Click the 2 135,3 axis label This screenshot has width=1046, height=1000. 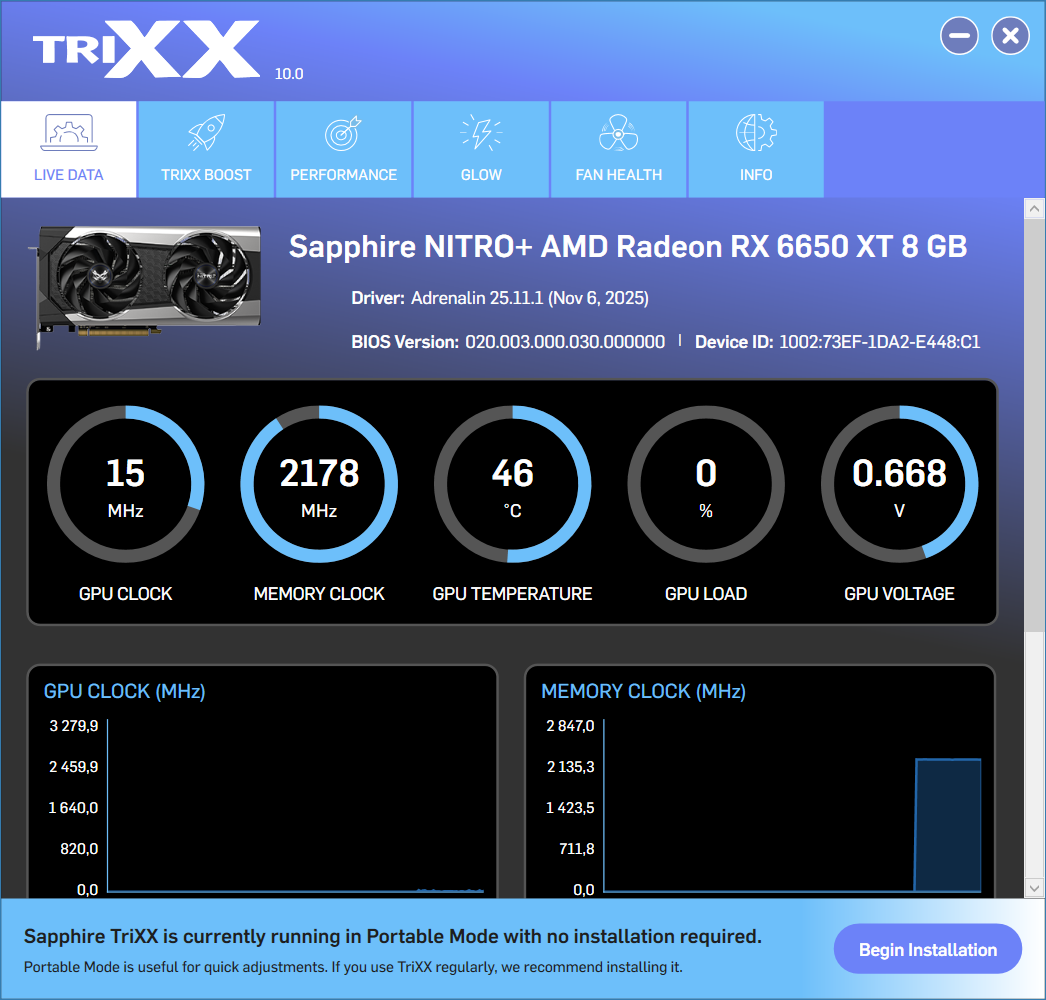pos(570,767)
